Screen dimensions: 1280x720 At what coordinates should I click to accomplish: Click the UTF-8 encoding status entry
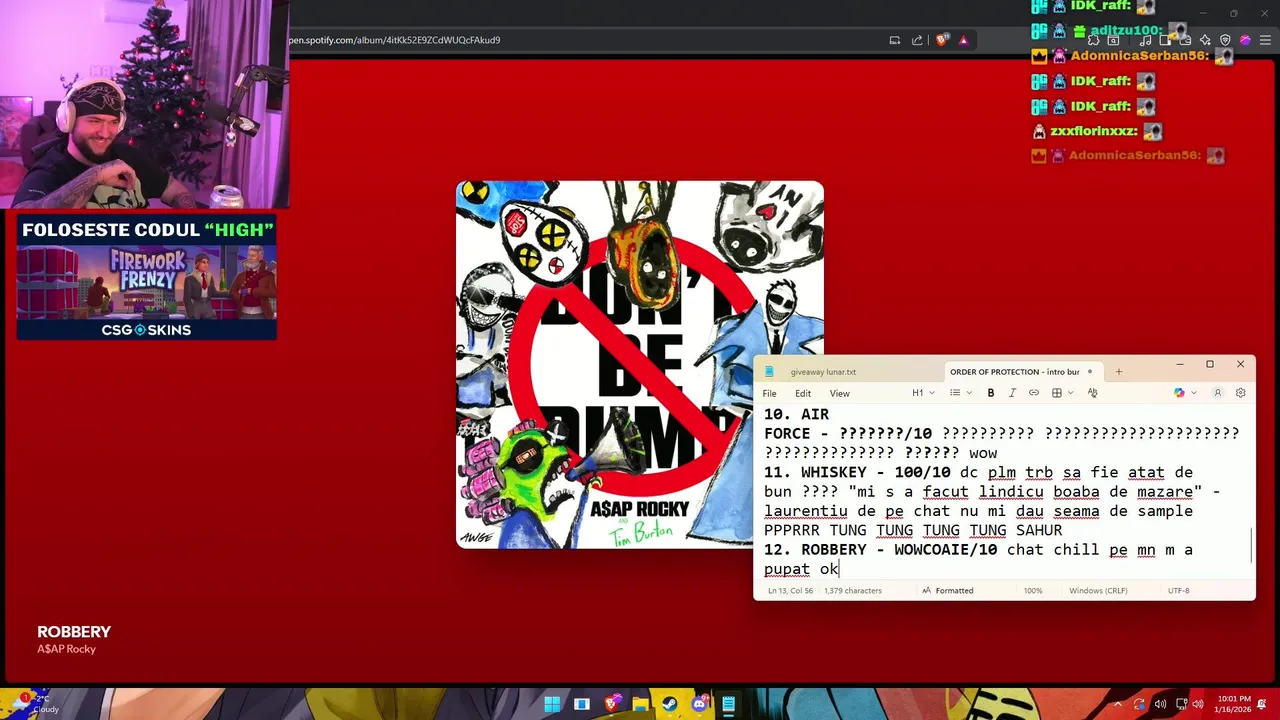1179,591
